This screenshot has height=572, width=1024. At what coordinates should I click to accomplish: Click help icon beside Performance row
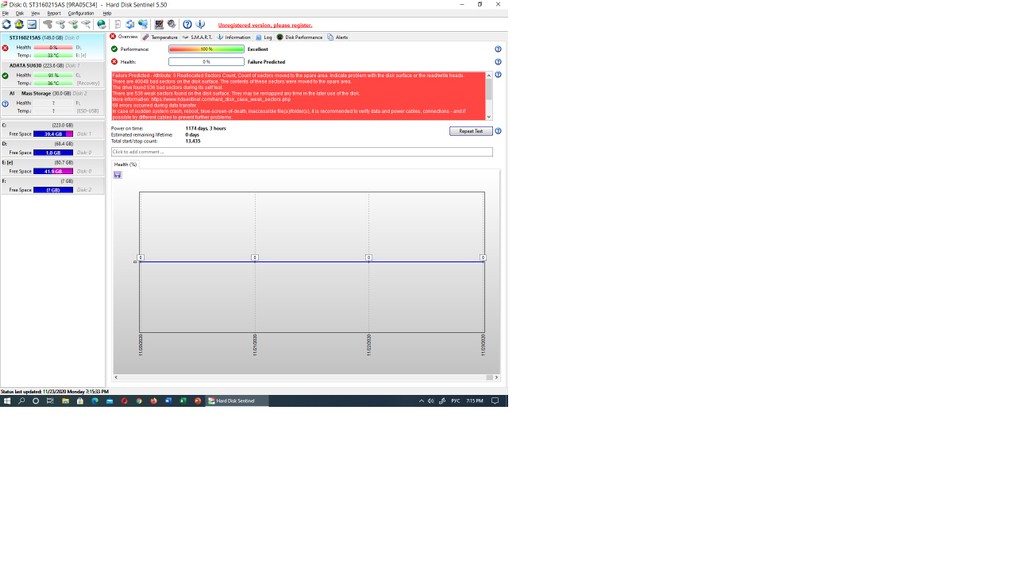tap(498, 49)
